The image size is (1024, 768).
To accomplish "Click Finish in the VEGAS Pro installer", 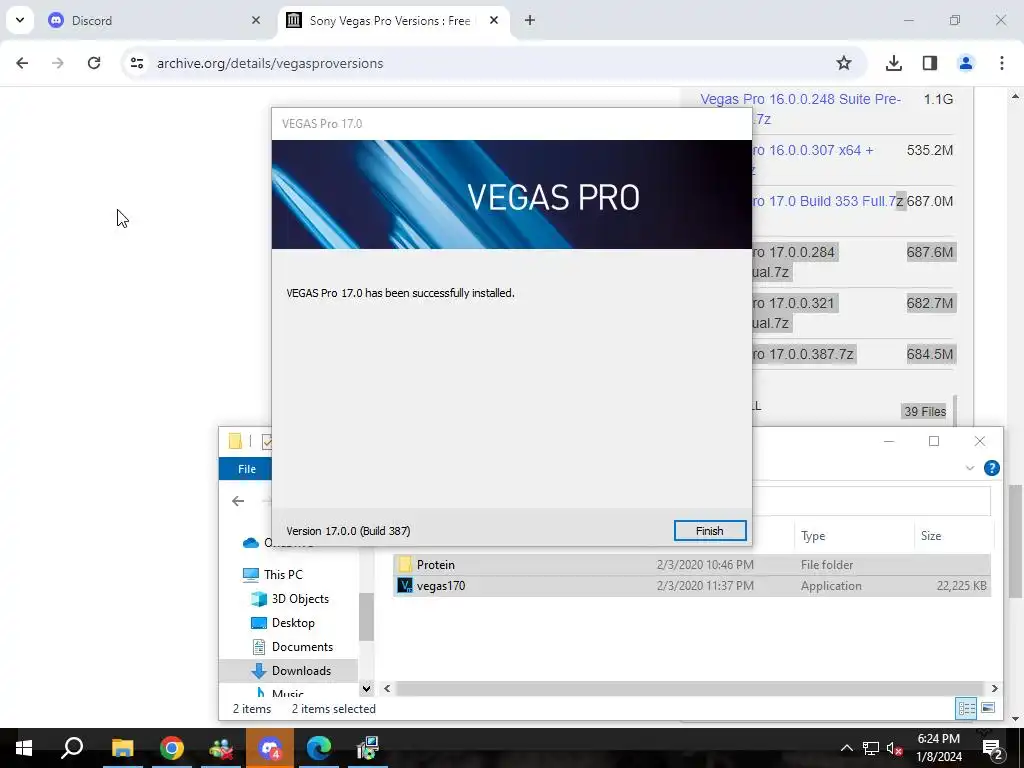I will 709,531.
